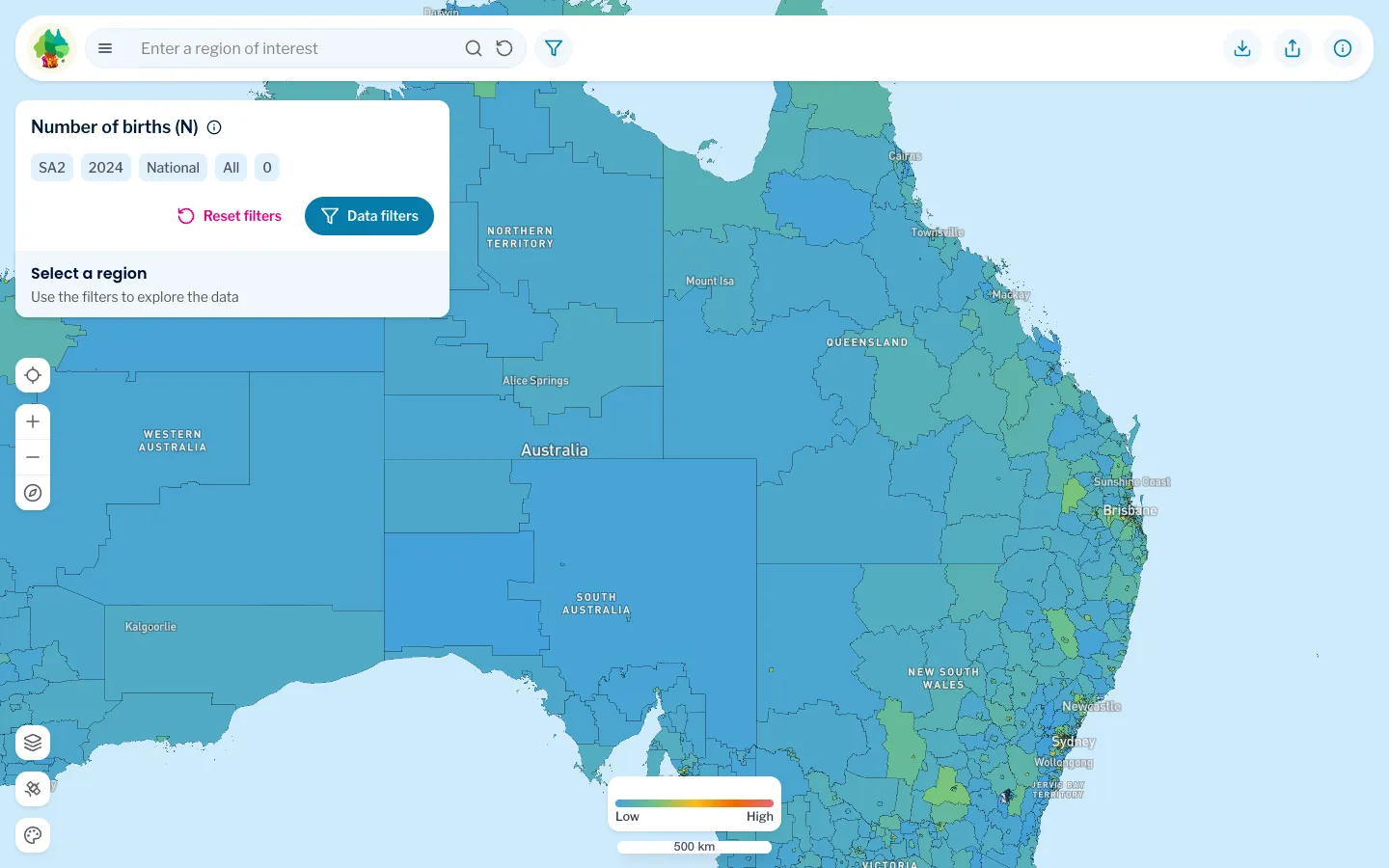Click the Mount Isa map label

point(710,282)
